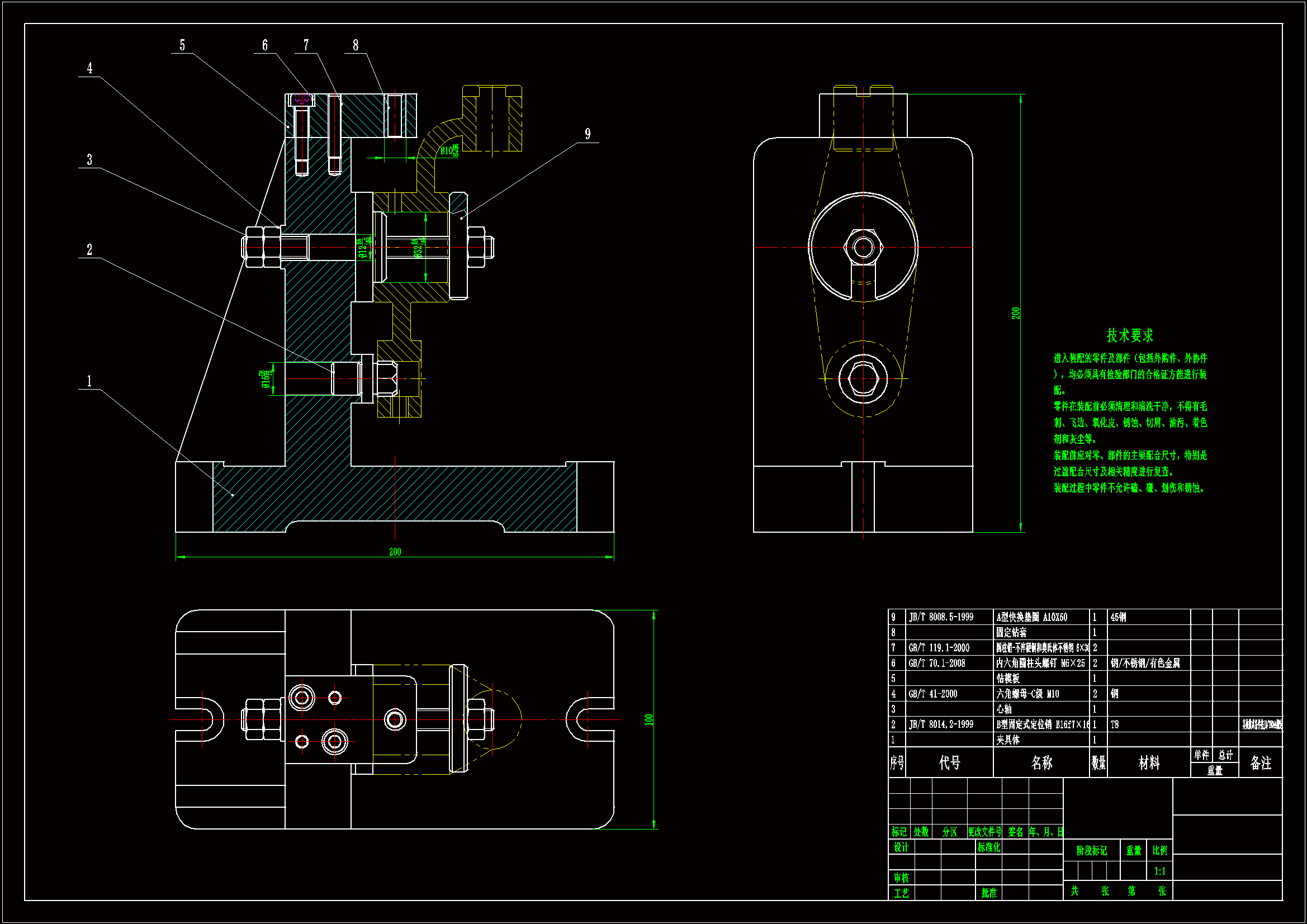Select balloon label 3 on left
The image size is (1307, 924).
pos(89,159)
